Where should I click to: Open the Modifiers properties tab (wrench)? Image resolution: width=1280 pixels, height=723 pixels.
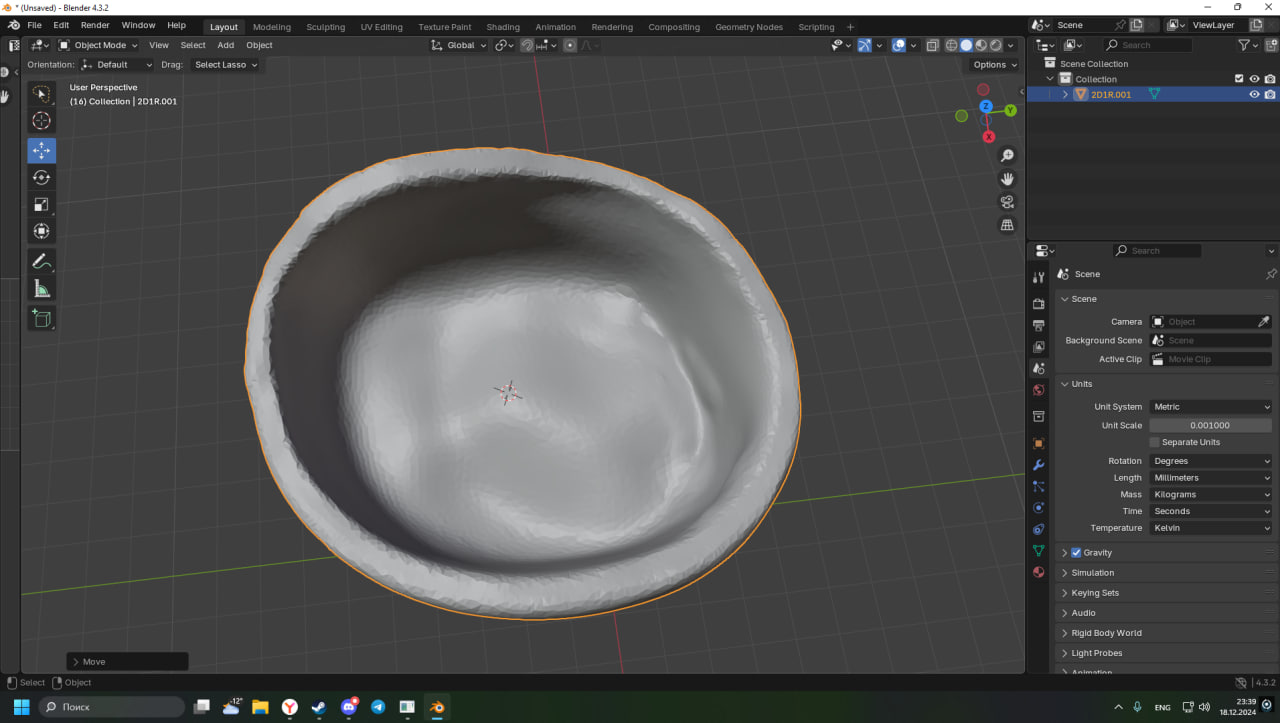point(1038,465)
